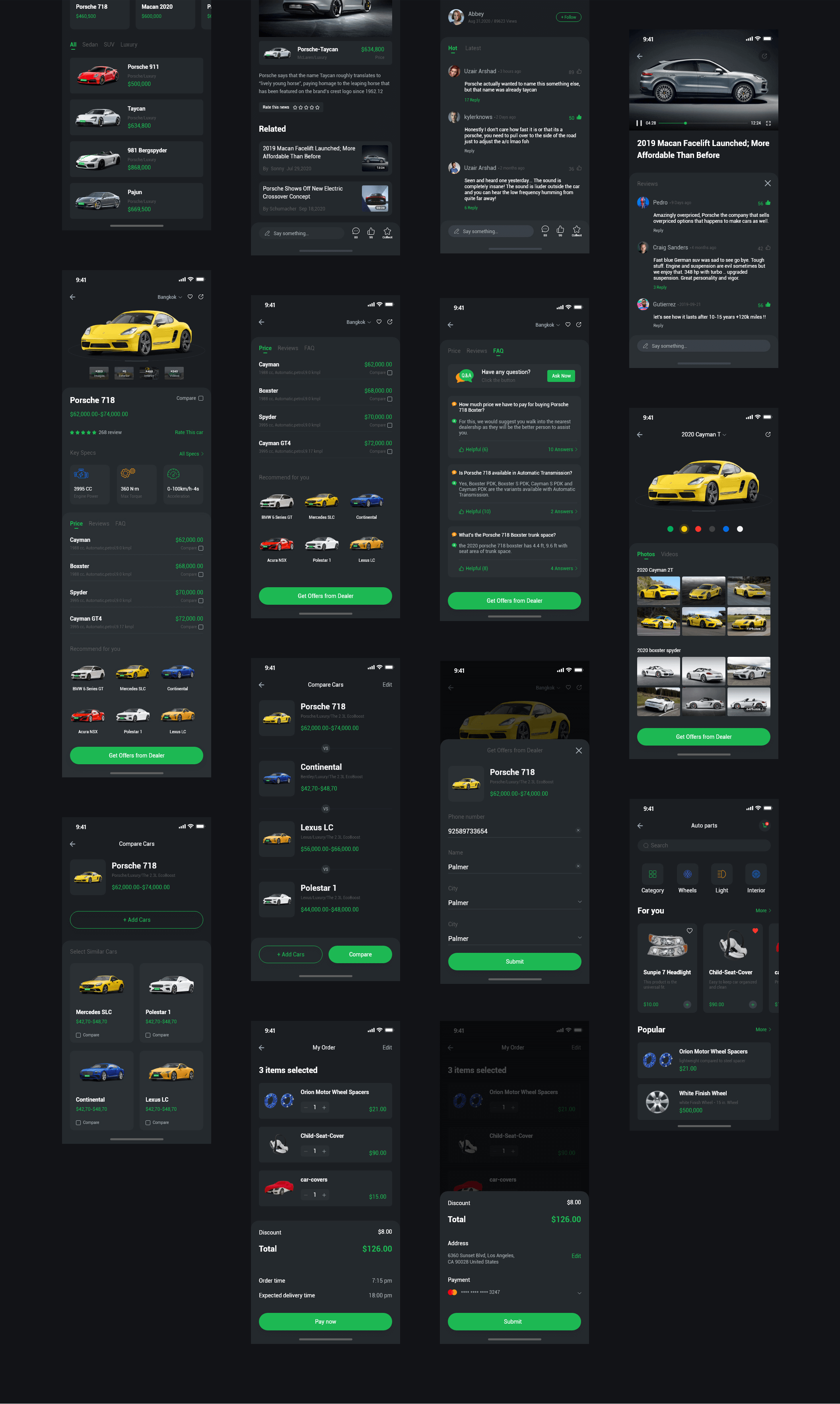The image size is (840, 1404).
Task: Select blue color dot for Cayman T
Action: pos(726,529)
